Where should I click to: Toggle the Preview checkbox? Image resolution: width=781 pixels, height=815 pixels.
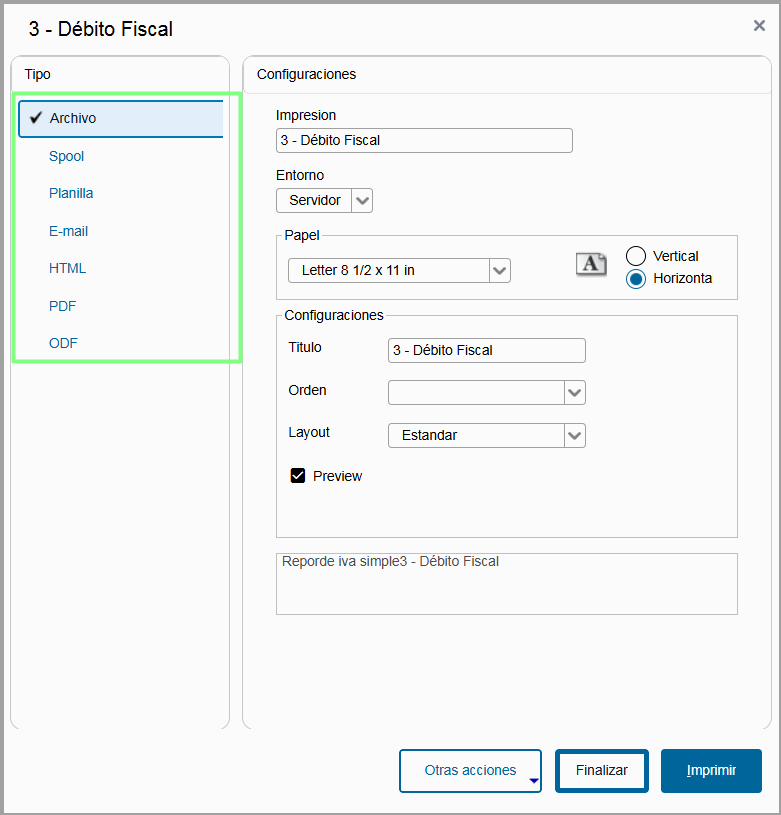coord(298,476)
